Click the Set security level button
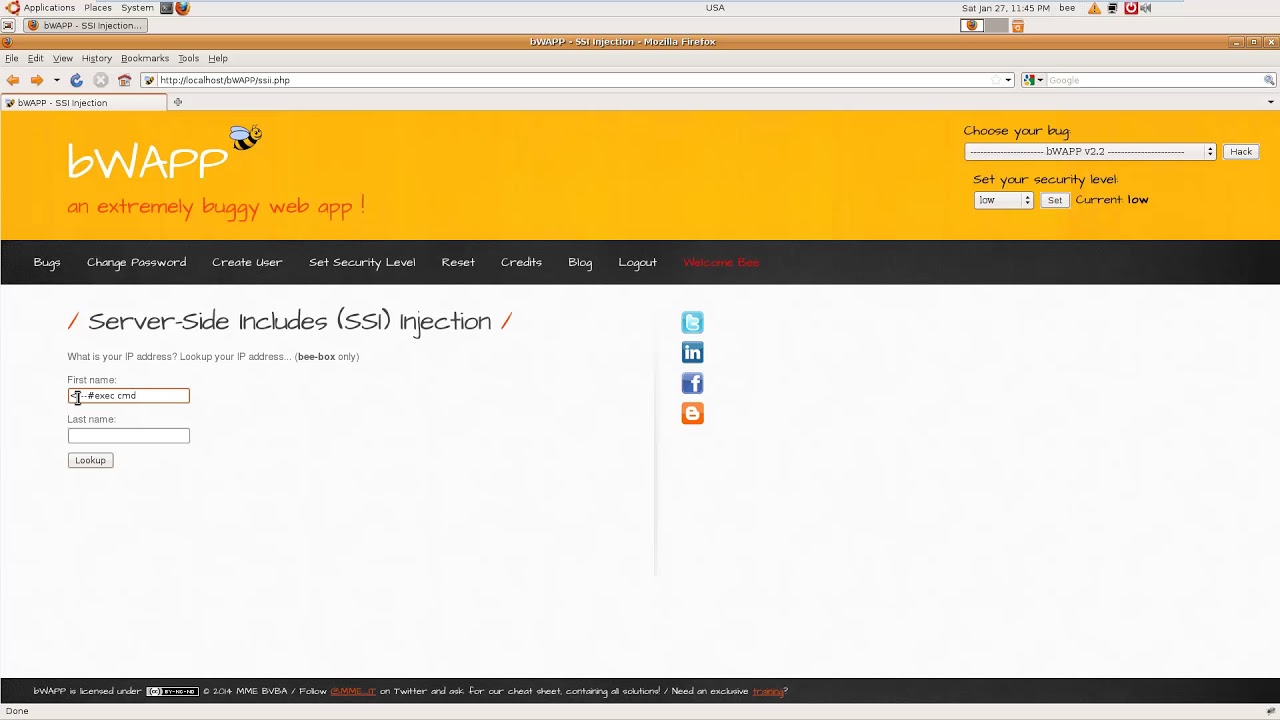This screenshot has height=720, width=1280. (x=1054, y=200)
